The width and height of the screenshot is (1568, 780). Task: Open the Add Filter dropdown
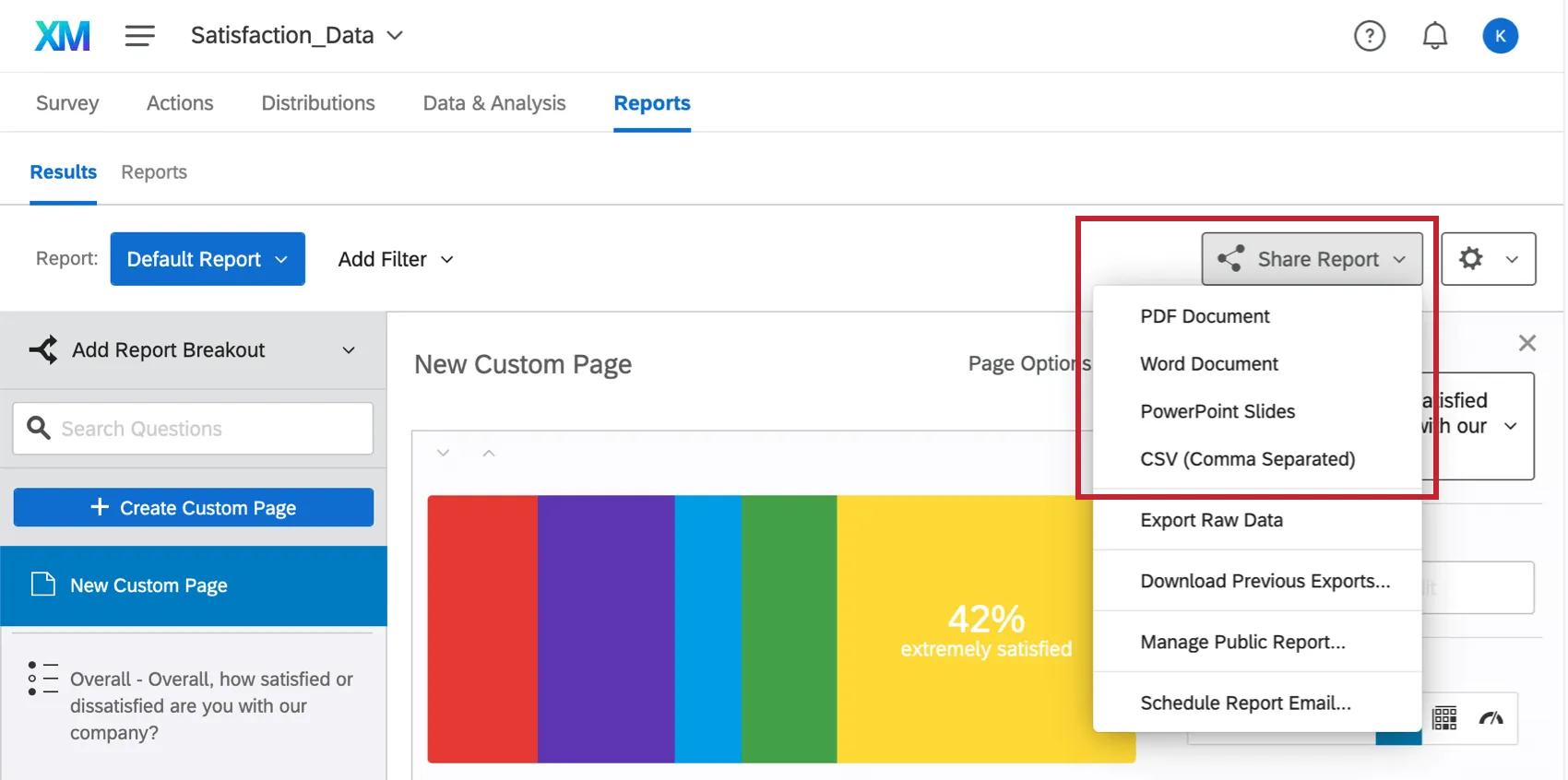point(396,259)
